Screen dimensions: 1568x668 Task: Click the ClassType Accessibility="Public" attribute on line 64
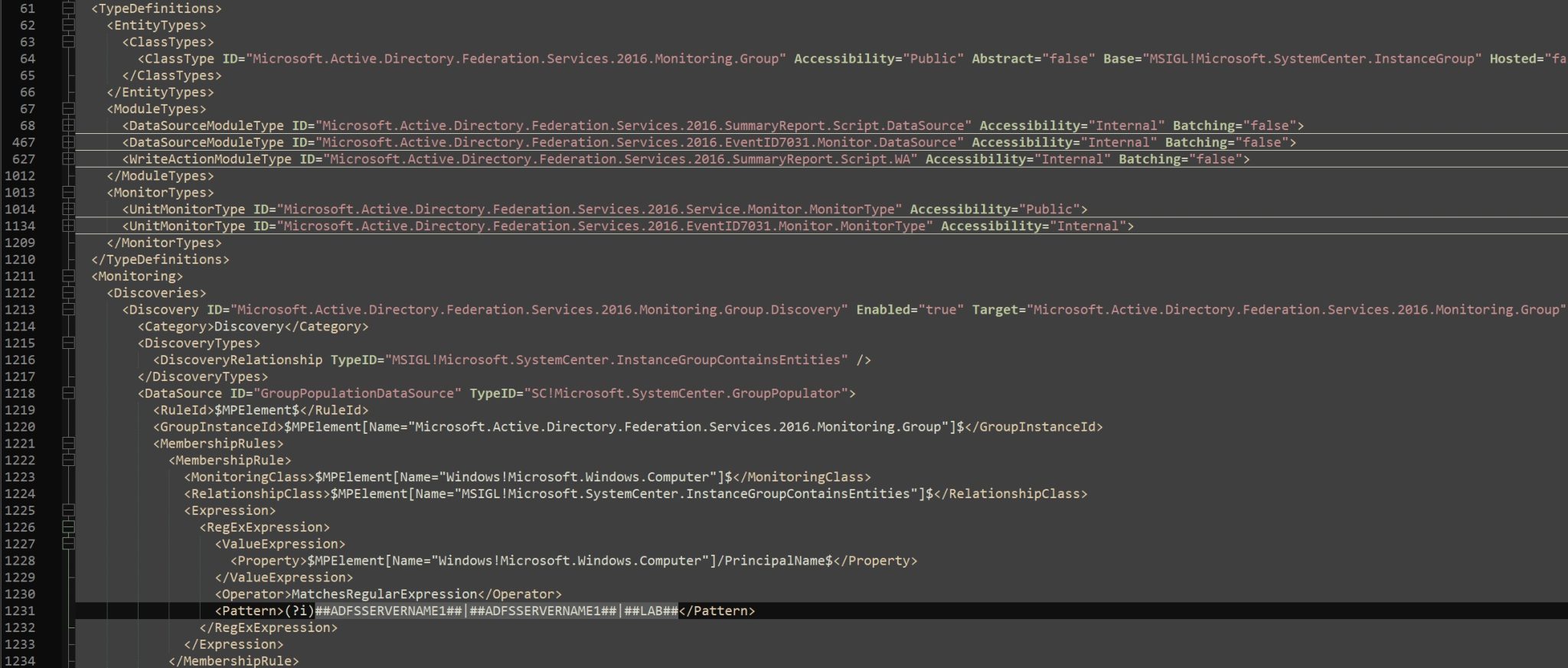click(x=879, y=59)
